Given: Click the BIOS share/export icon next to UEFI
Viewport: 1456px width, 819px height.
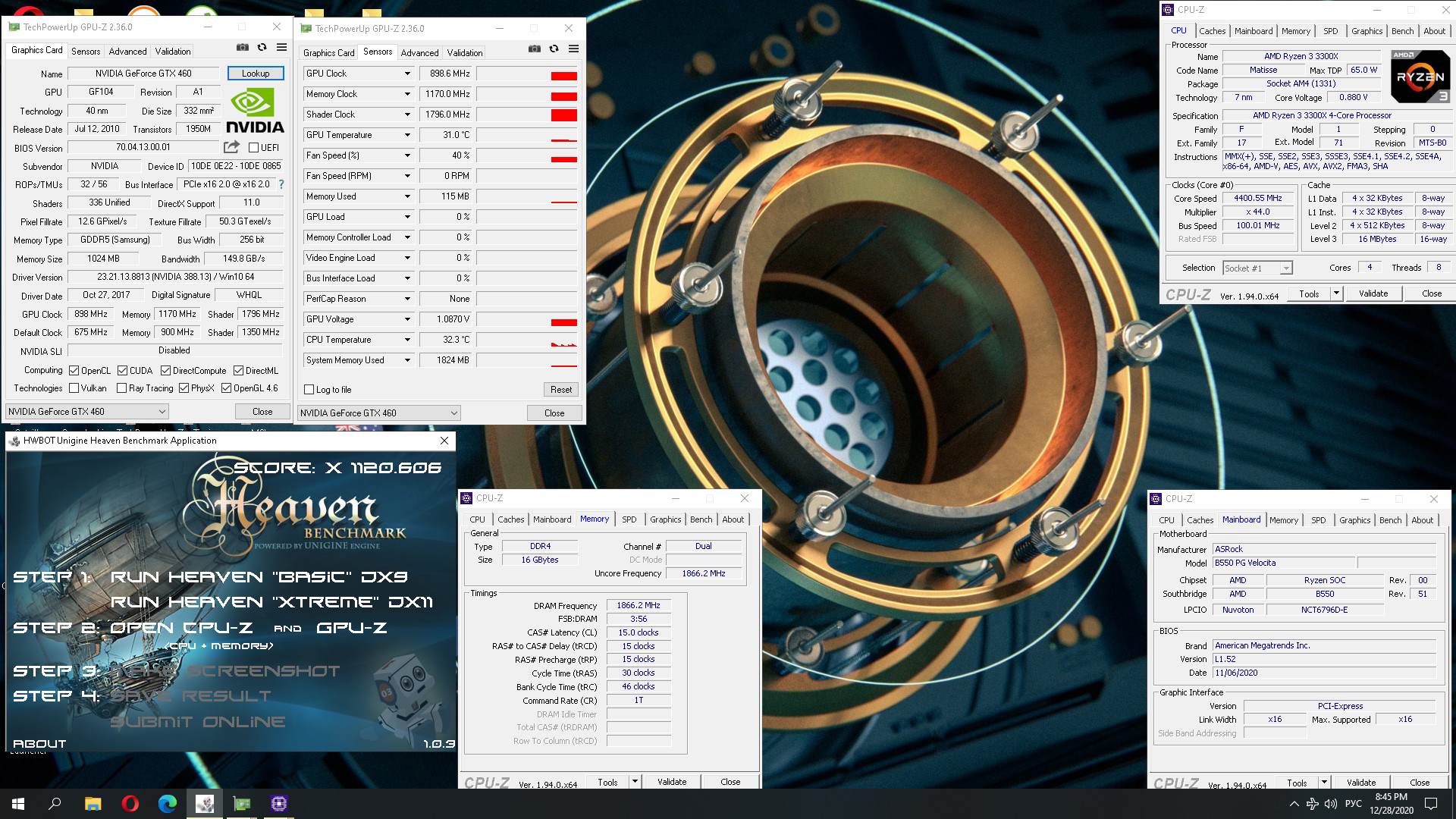Looking at the screenshot, I should [x=231, y=147].
